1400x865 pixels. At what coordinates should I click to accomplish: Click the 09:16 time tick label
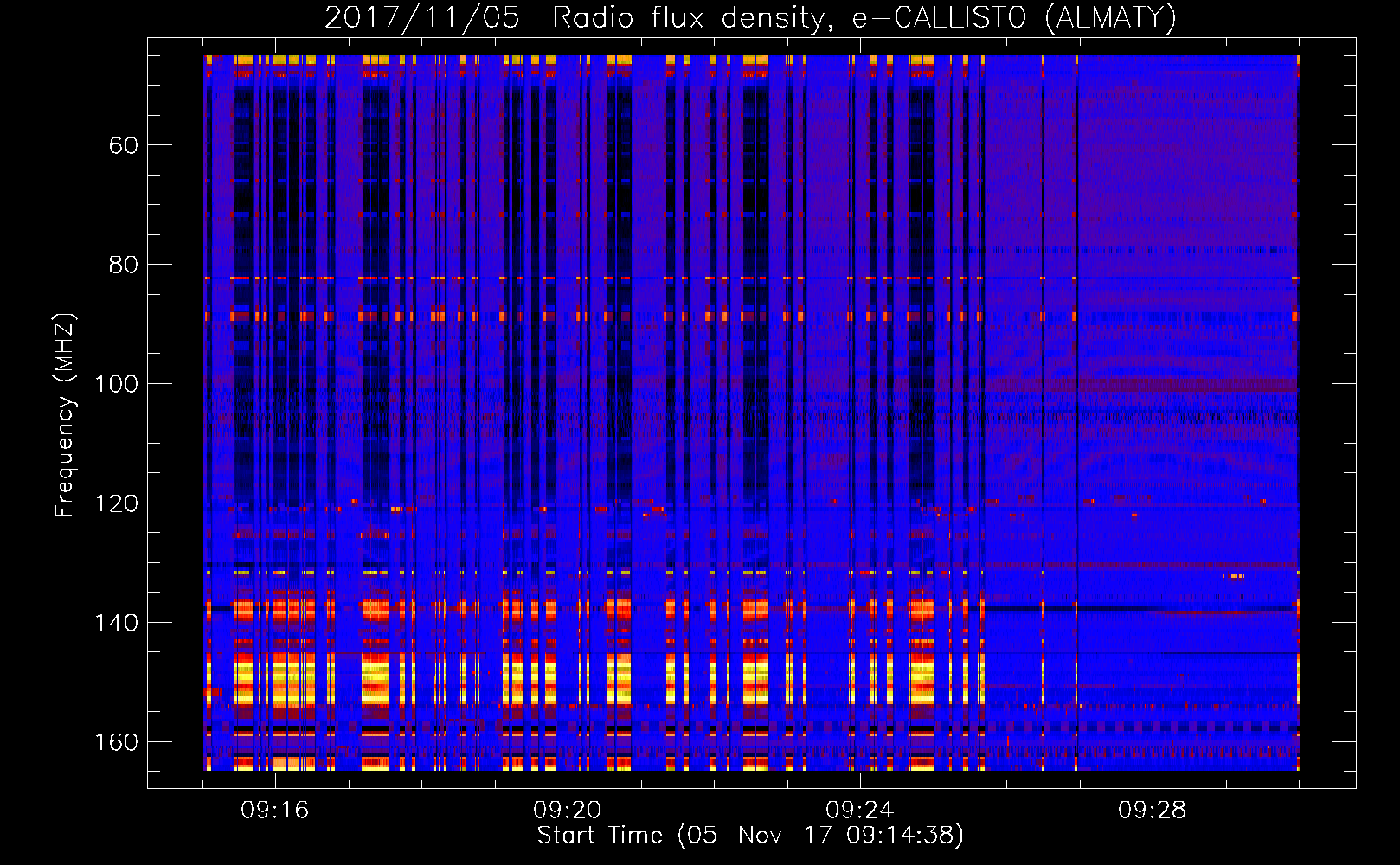click(x=275, y=811)
